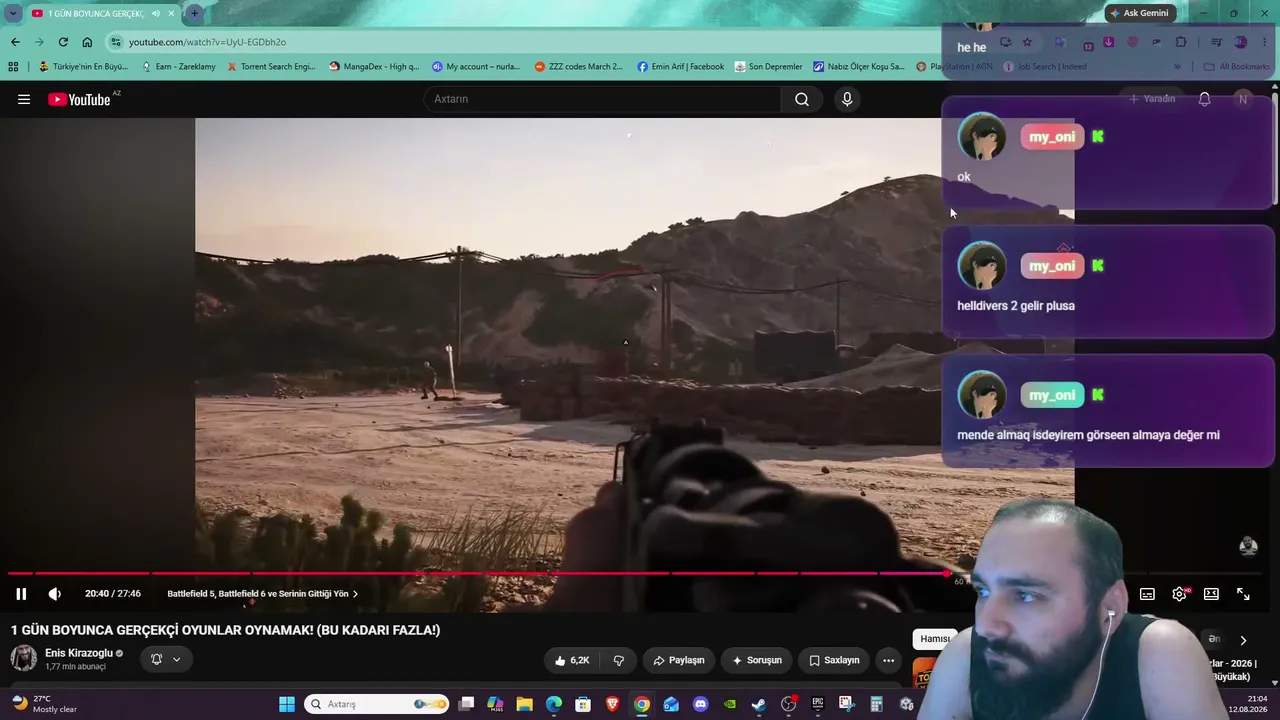Open the Torrent Search Engi... bookmark
The width and height of the screenshot is (1280, 720).
pyautogui.click(x=271, y=67)
